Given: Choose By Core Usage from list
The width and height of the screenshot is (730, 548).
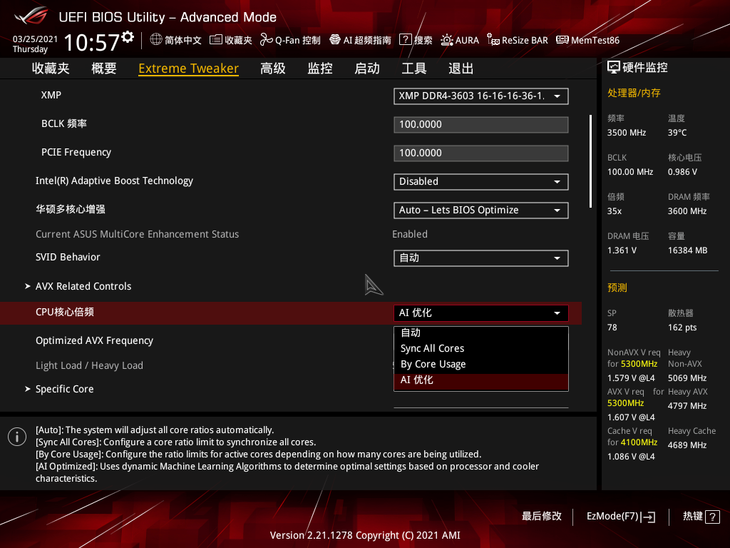Looking at the screenshot, I should pos(433,364).
